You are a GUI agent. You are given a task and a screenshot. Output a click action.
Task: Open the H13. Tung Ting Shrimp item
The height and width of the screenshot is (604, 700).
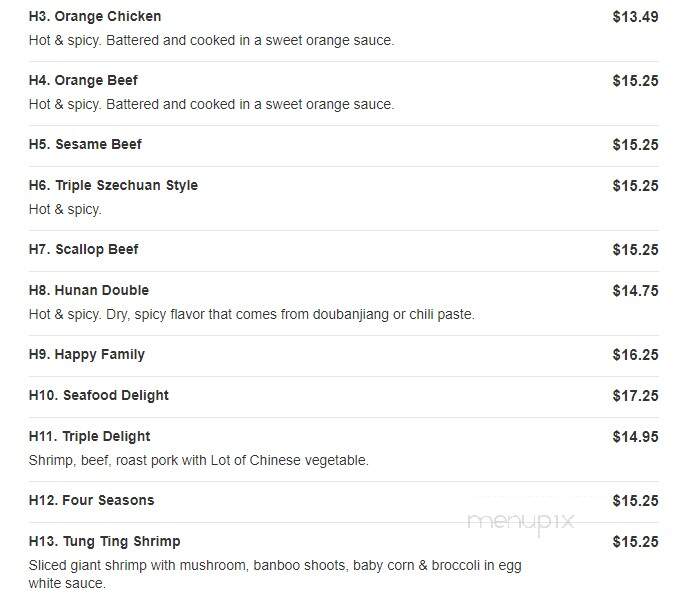(104, 541)
